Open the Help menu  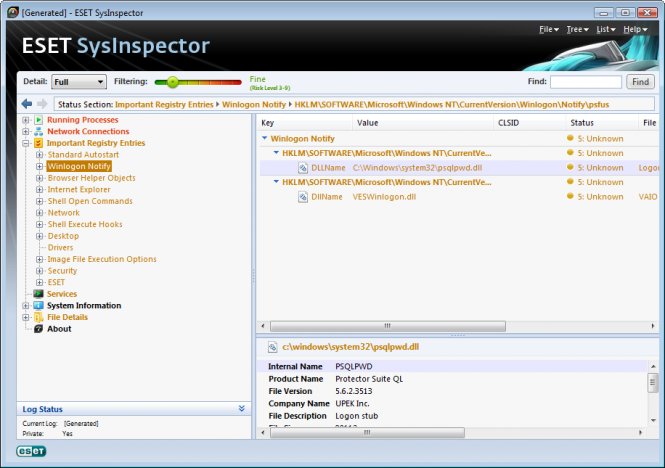(x=635, y=29)
